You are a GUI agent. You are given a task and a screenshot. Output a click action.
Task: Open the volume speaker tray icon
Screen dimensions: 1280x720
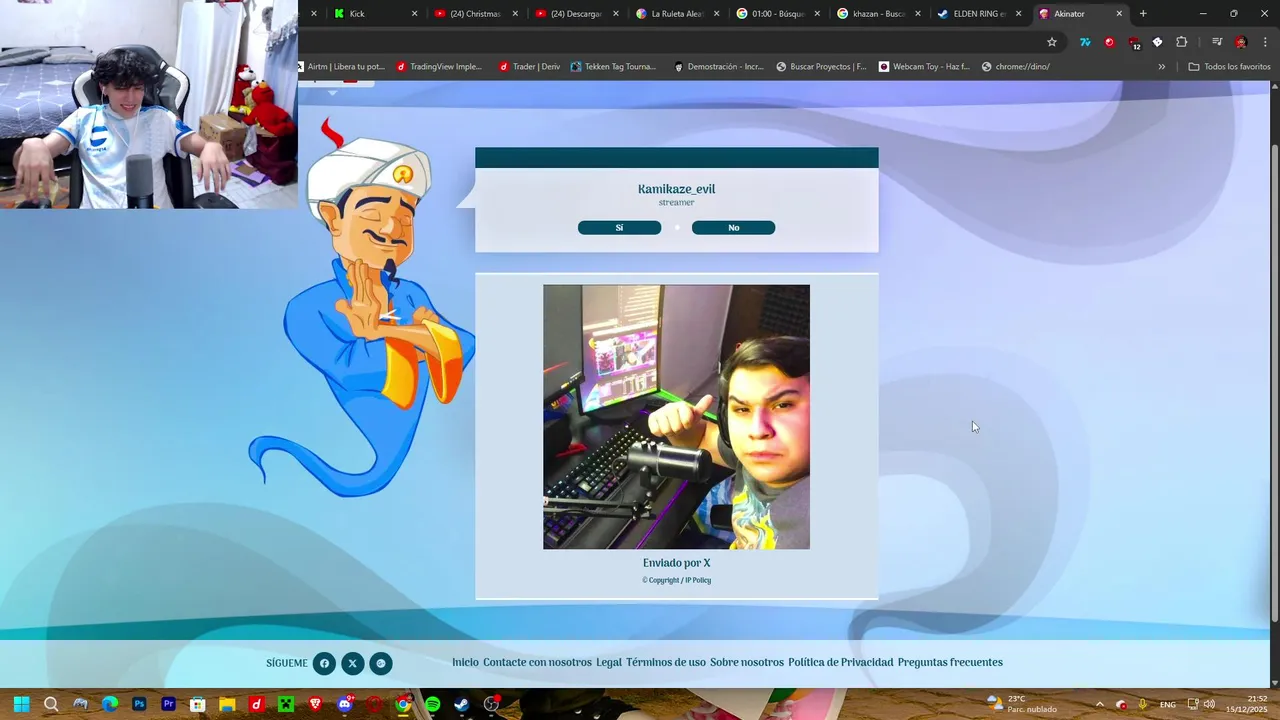1209,704
